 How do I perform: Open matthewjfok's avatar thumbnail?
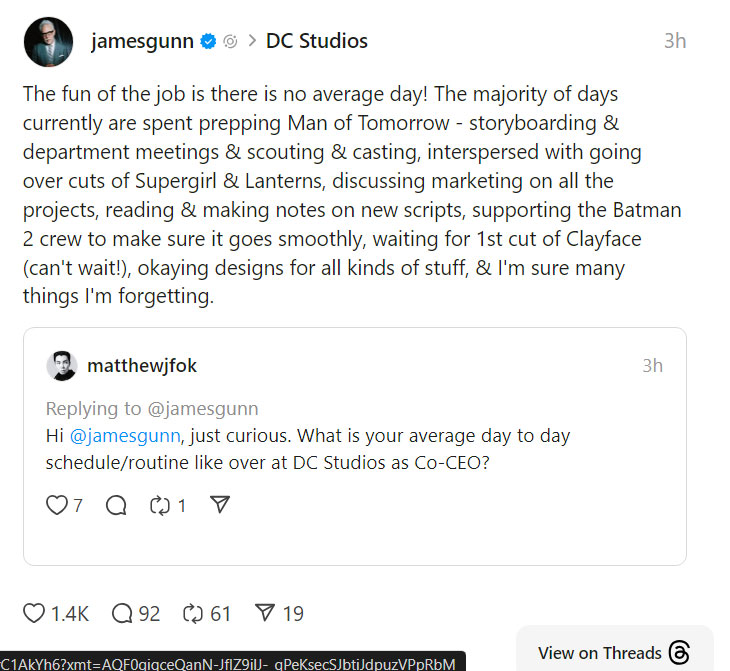[61, 366]
